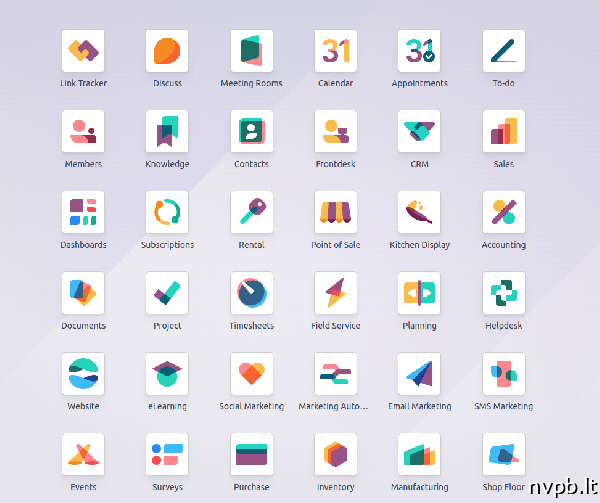The height and width of the screenshot is (503, 600).
Task: Open the Purchase app
Action: pos(252,454)
